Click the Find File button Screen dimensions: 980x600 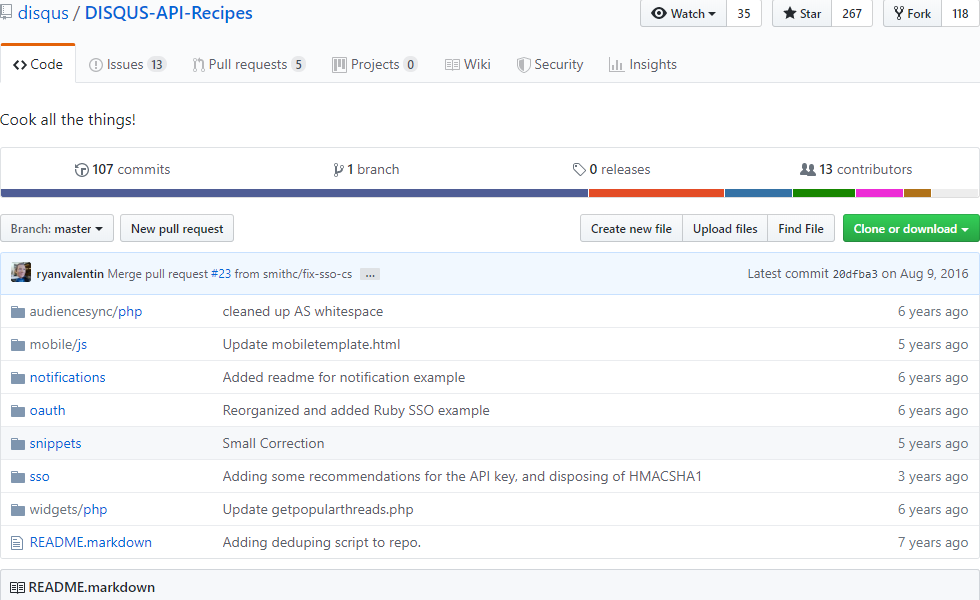[801, 229]
